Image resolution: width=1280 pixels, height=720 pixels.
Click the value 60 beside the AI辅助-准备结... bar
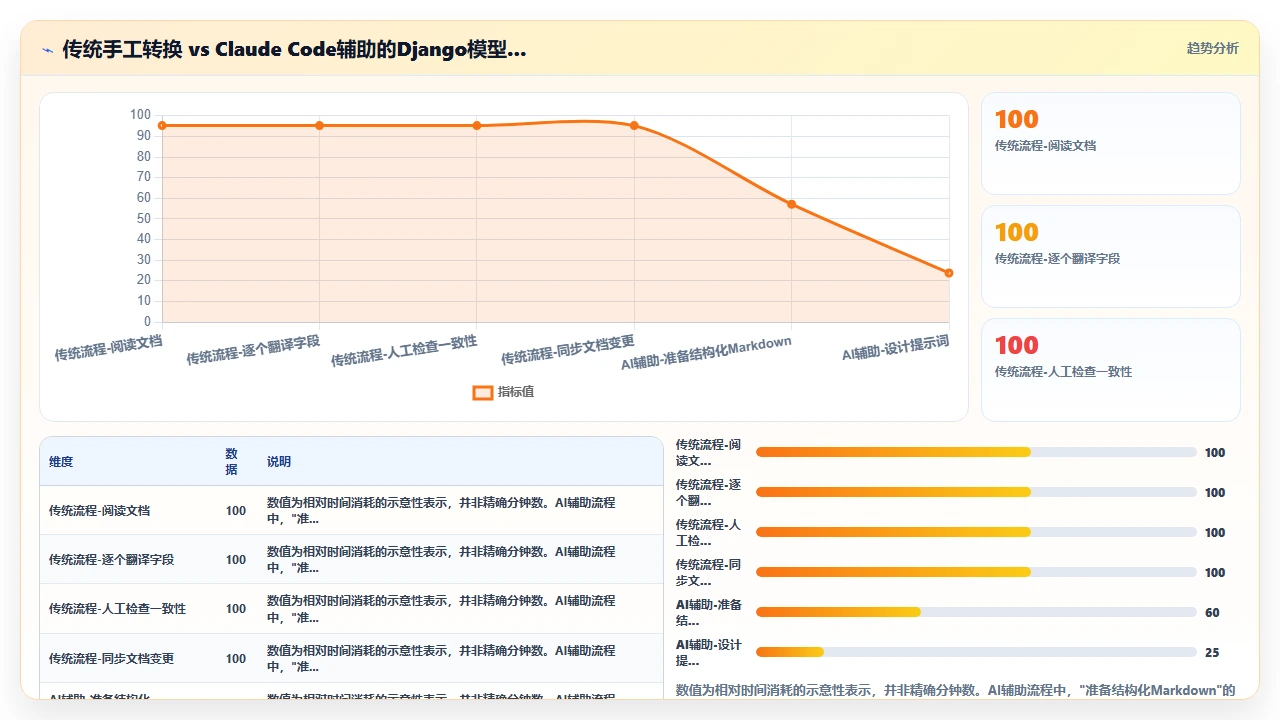(x=1212, y=613)
